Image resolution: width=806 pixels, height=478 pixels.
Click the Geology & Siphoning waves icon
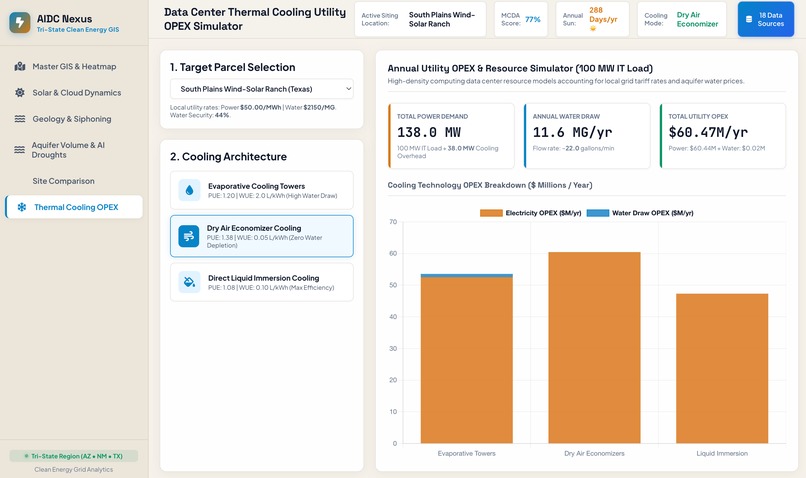click(20, 119)
